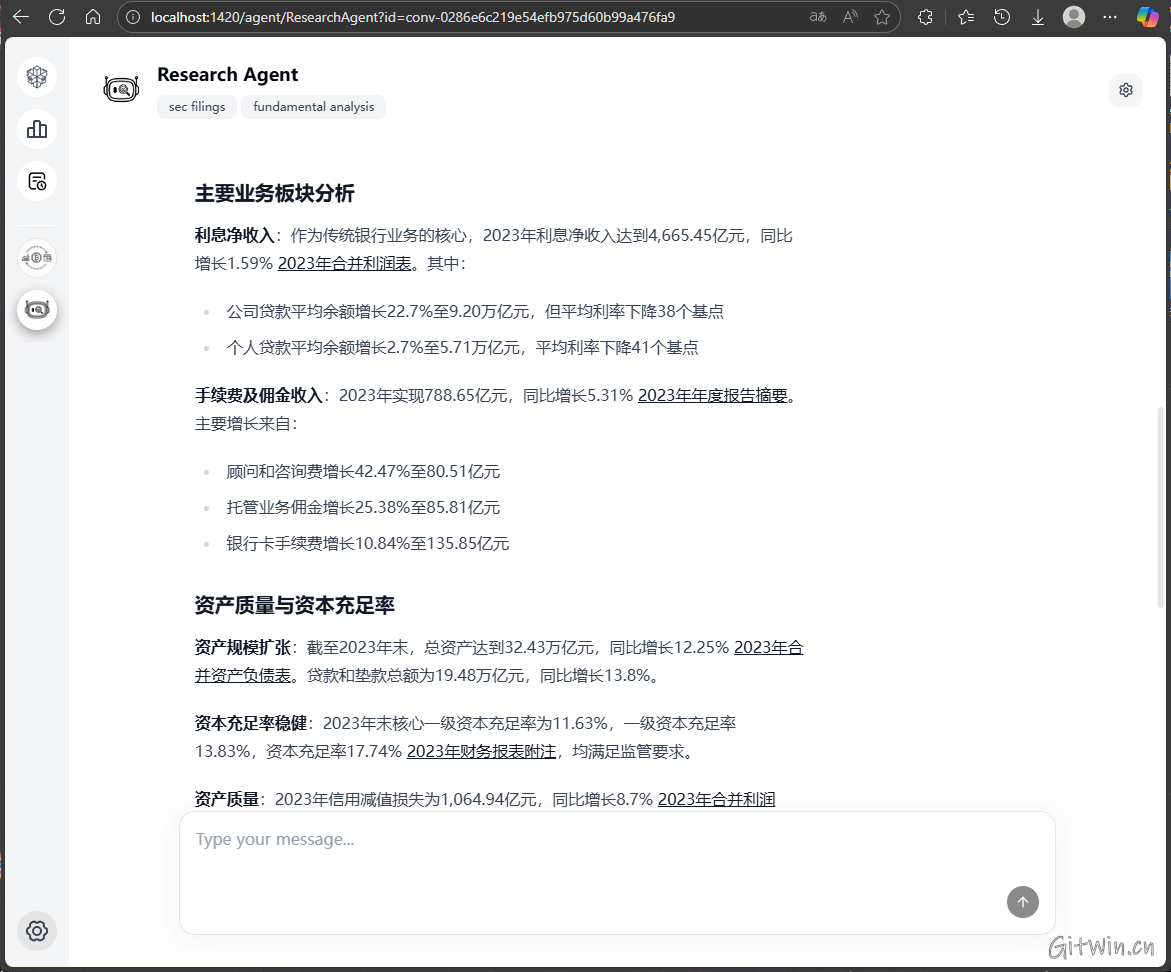Viewport: 1171px width, 972px height.
Task: Open settings gear at the sidebar bottom
Action: click(x=37, y=931)
